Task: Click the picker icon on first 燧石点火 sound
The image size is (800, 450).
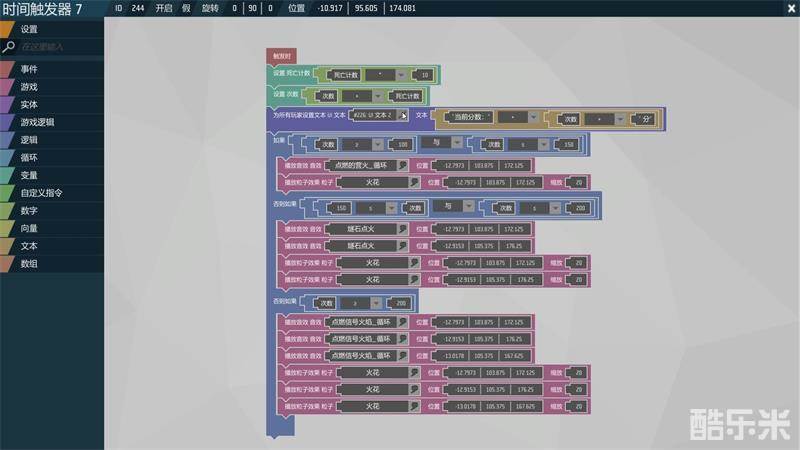Action: 401,228
